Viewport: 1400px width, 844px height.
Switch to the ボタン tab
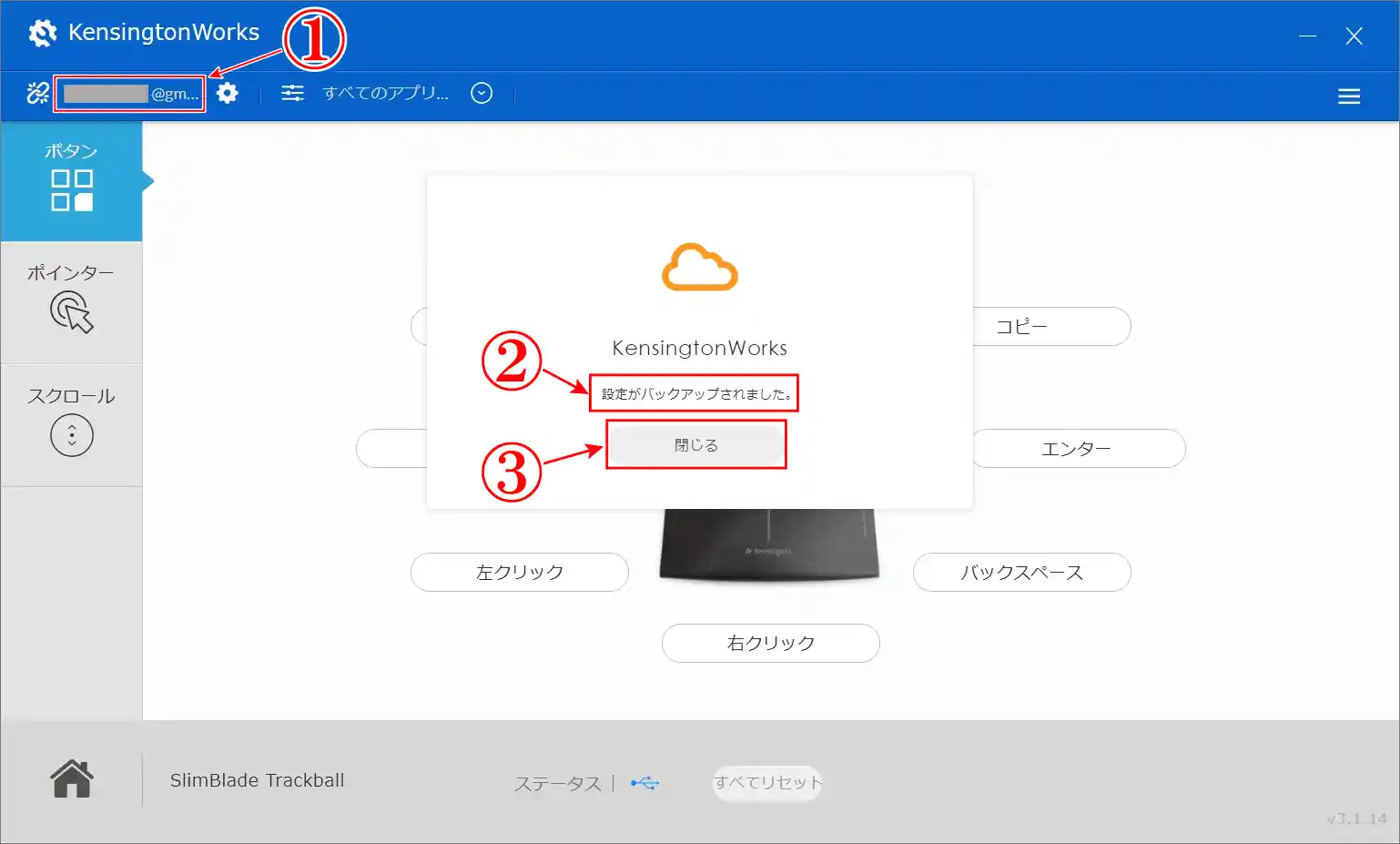(x=71, y=181)
